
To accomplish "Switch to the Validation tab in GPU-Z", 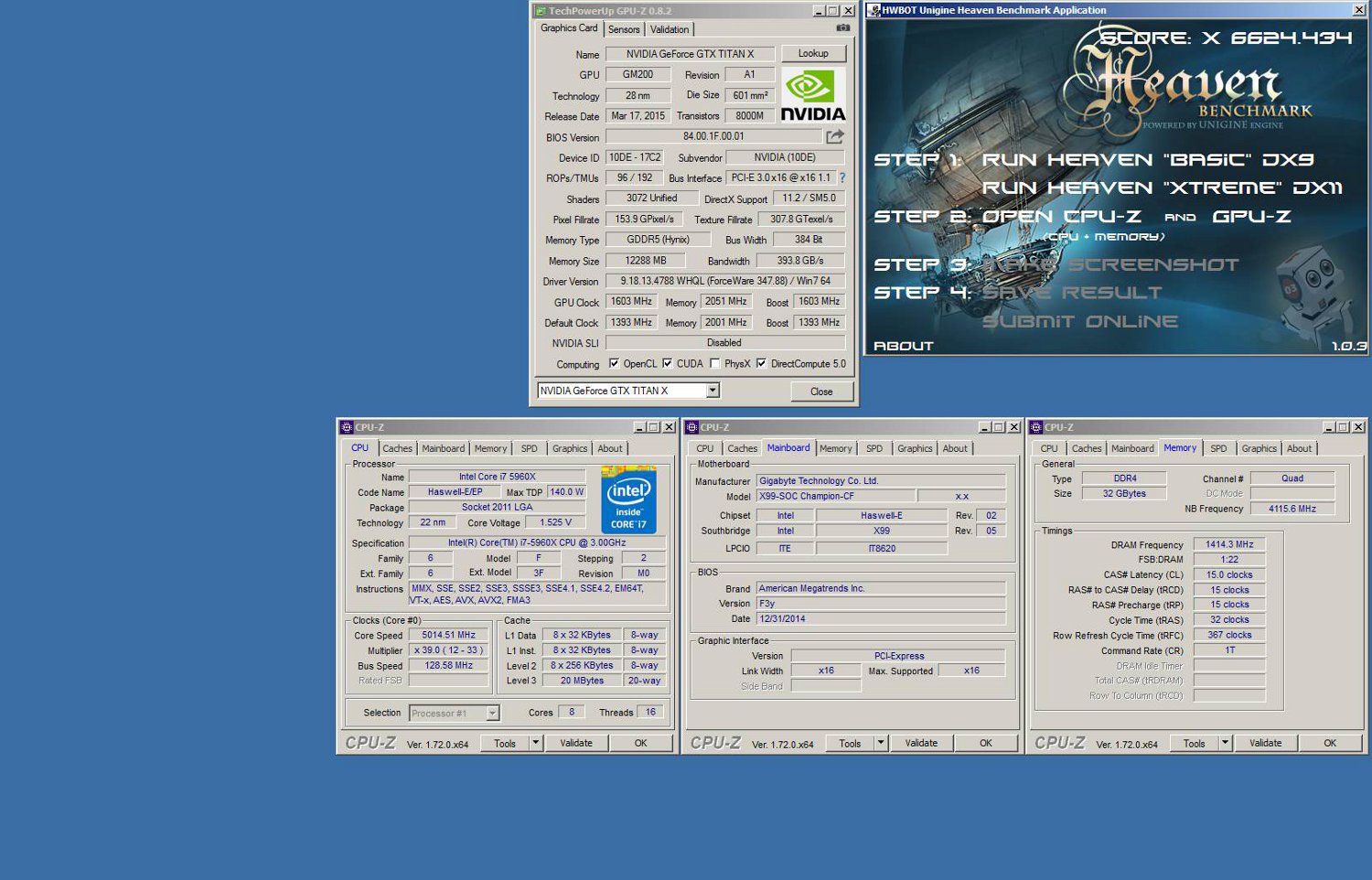I will [670, 29].
